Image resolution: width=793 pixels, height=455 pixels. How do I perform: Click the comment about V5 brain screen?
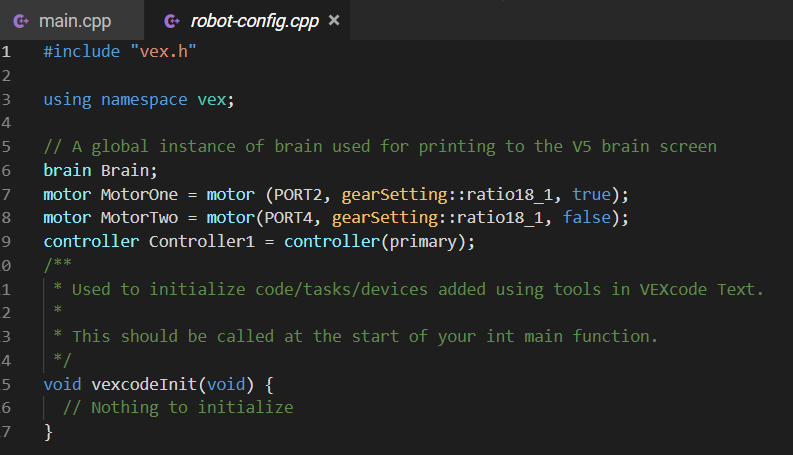[x=380, y=147]
